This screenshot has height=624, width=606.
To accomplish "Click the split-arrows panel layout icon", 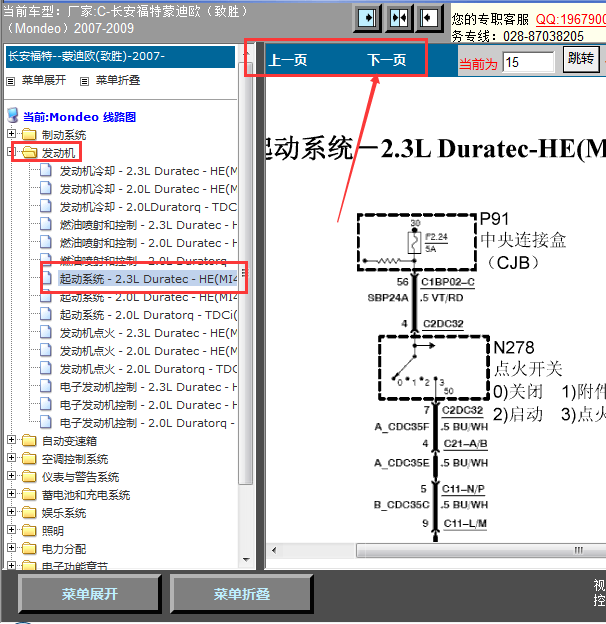I will (x=399, y=18).
